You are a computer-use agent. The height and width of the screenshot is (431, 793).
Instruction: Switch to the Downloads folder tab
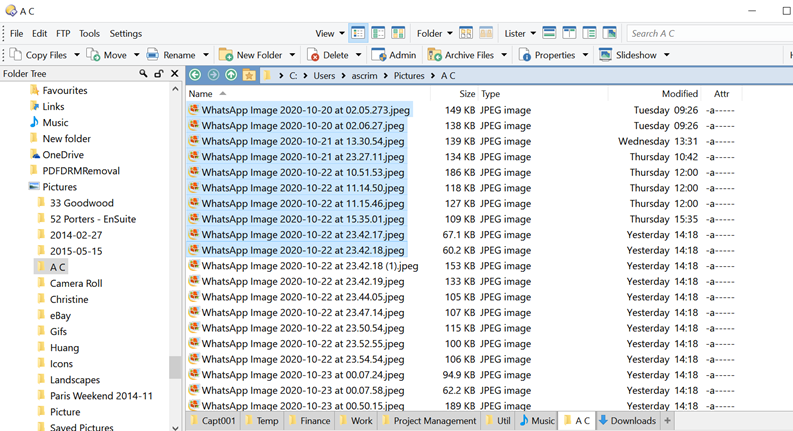click(628, 421)
